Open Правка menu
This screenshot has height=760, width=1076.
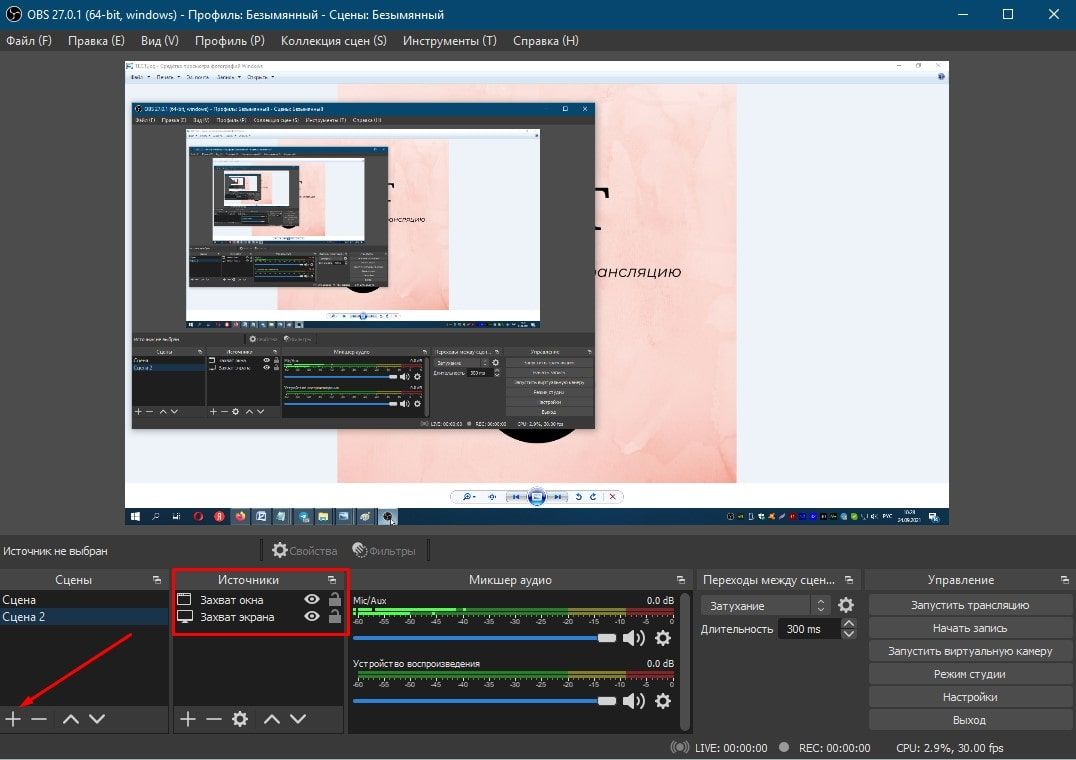pyautogui.click(x=96, y=40)
